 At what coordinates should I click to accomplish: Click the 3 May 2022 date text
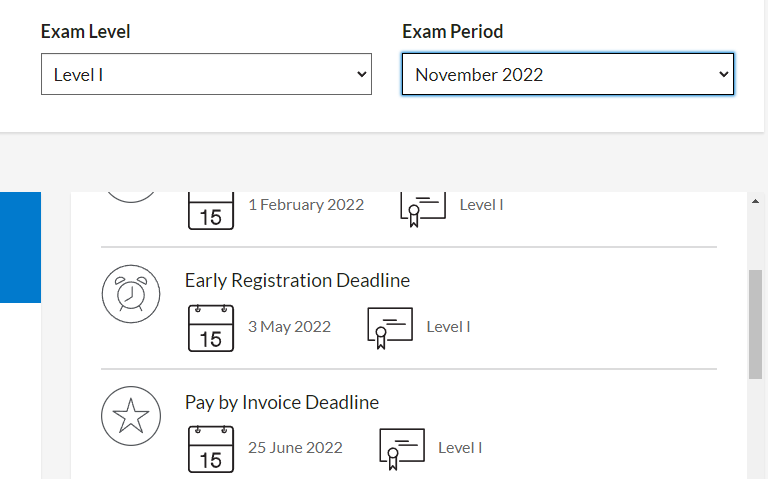coord(289,327)
